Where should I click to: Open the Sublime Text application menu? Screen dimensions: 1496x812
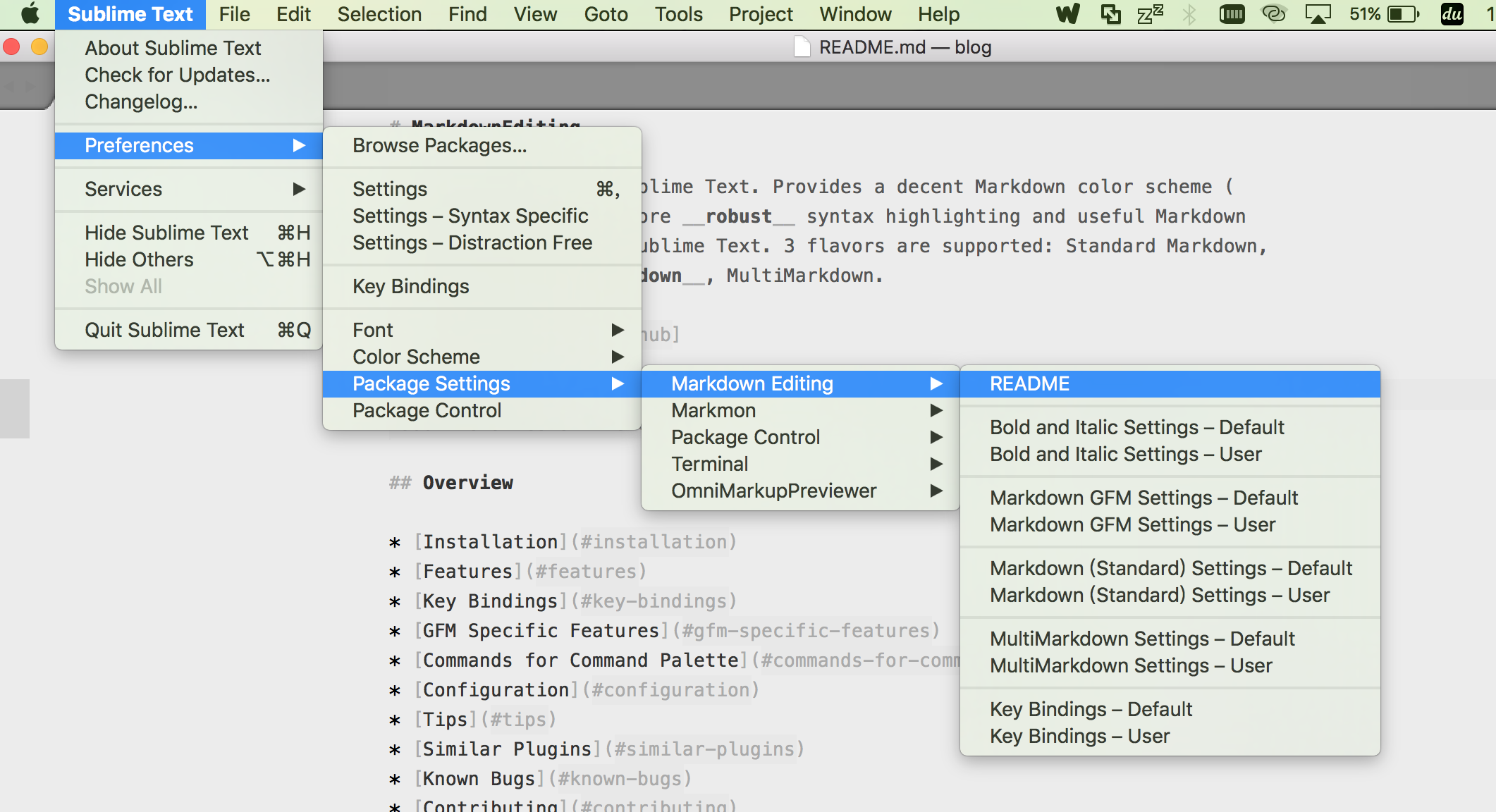pos(130,14)
